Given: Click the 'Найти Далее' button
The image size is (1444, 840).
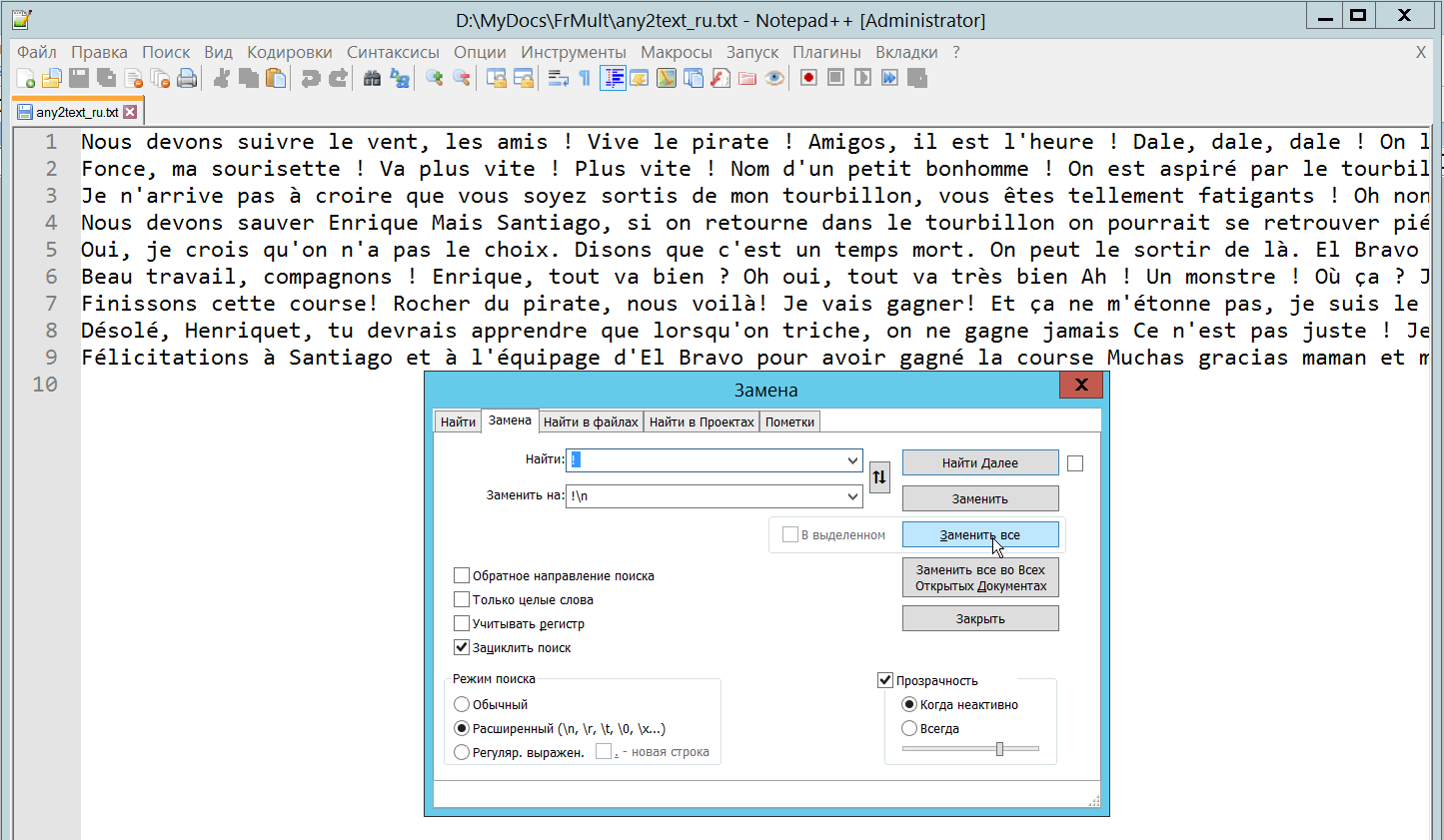Looking at the screenshot, I should 979,462.
